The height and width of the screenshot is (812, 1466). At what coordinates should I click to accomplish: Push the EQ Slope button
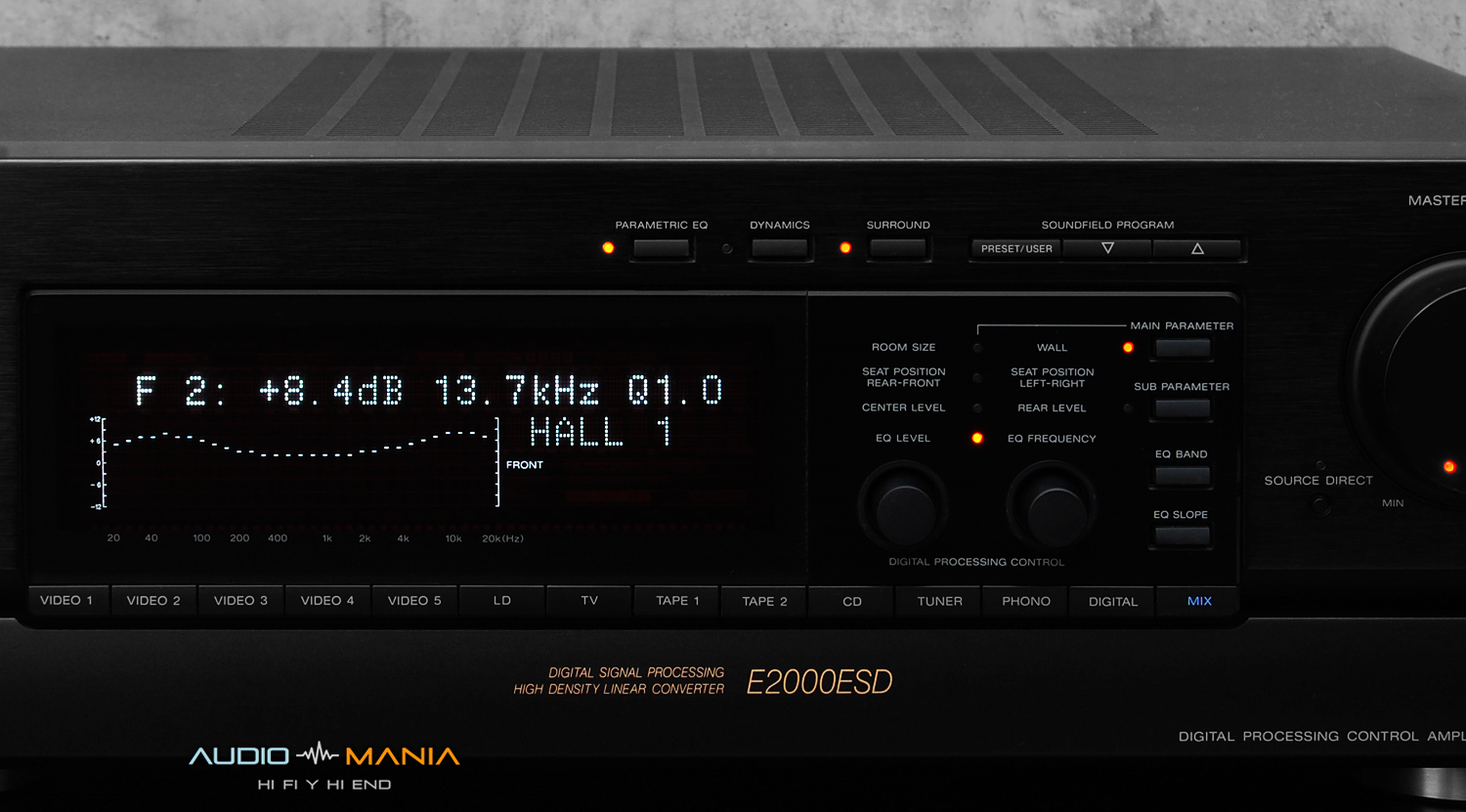[1183, 535]
